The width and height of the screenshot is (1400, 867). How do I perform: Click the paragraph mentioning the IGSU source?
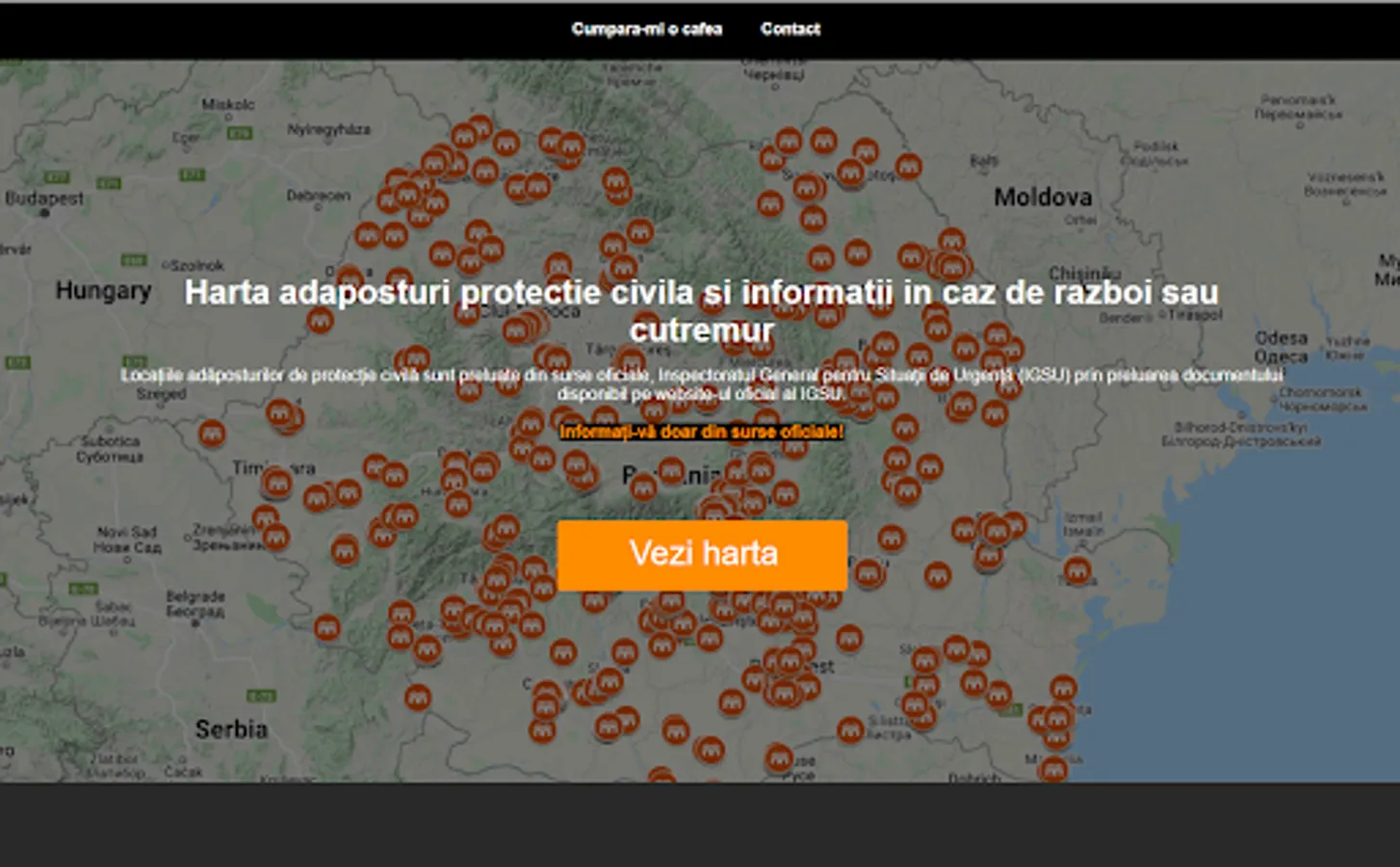point(702,383)
